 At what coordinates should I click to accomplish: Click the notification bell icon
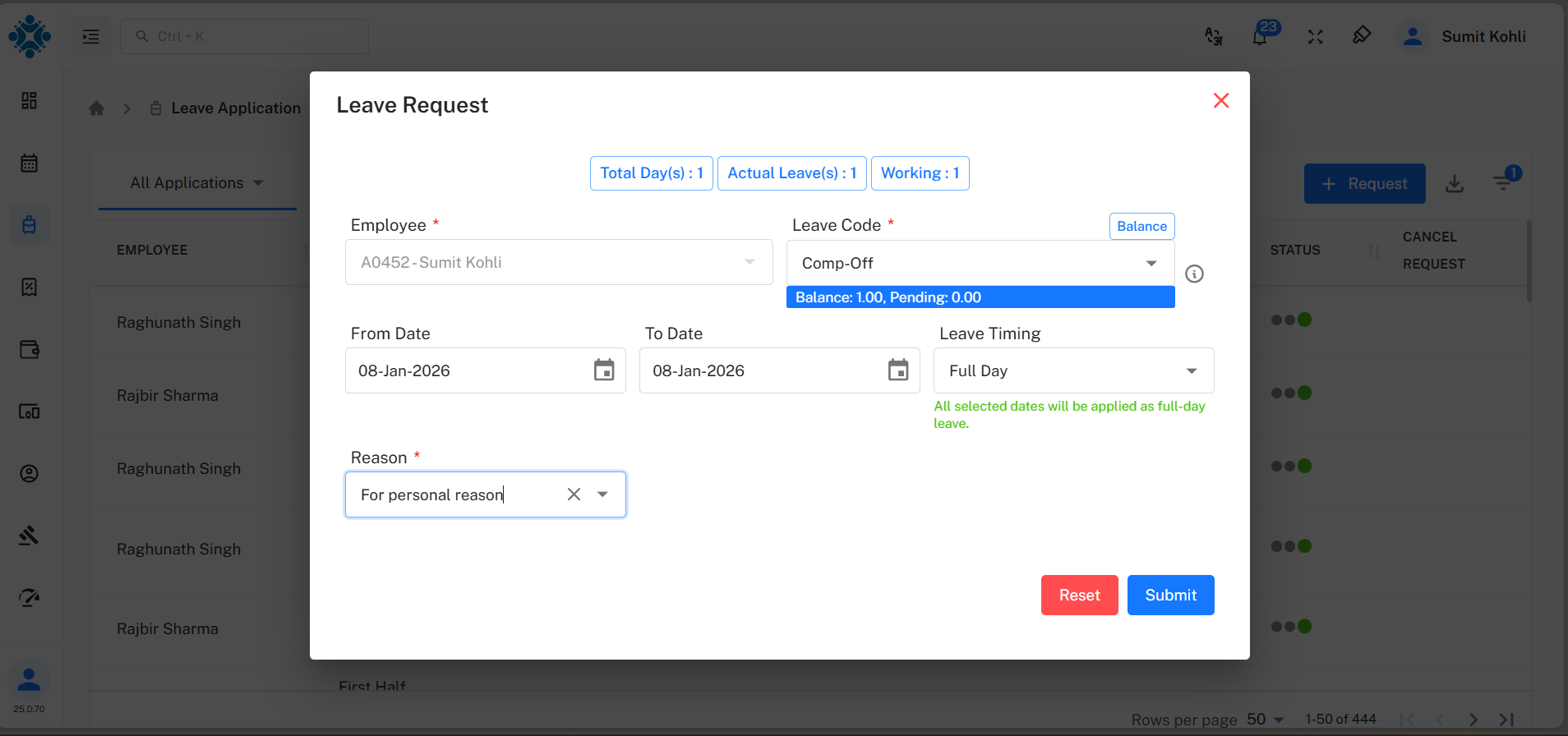[x=1259, y=37]
